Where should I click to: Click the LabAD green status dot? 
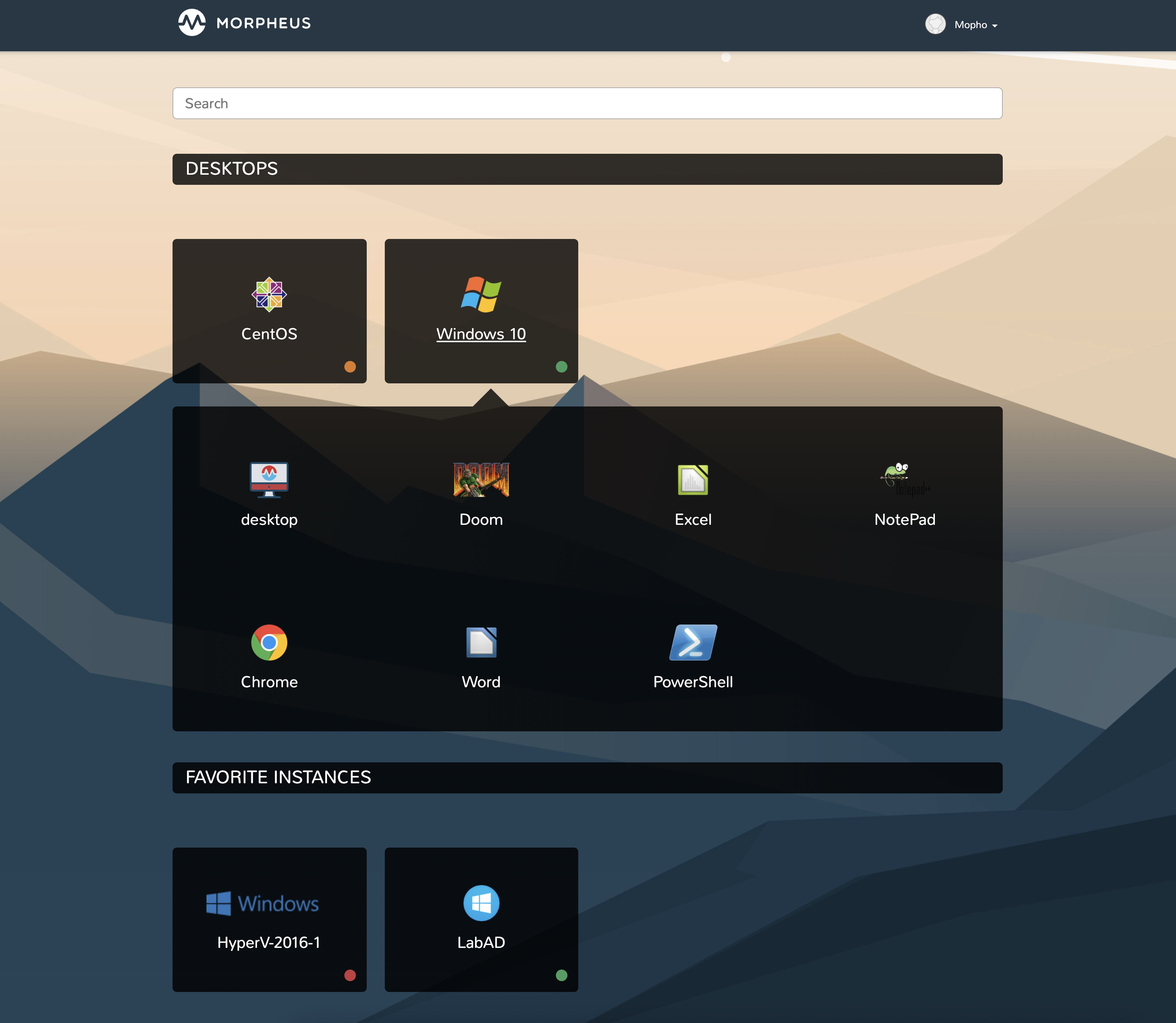pos(561,975)
